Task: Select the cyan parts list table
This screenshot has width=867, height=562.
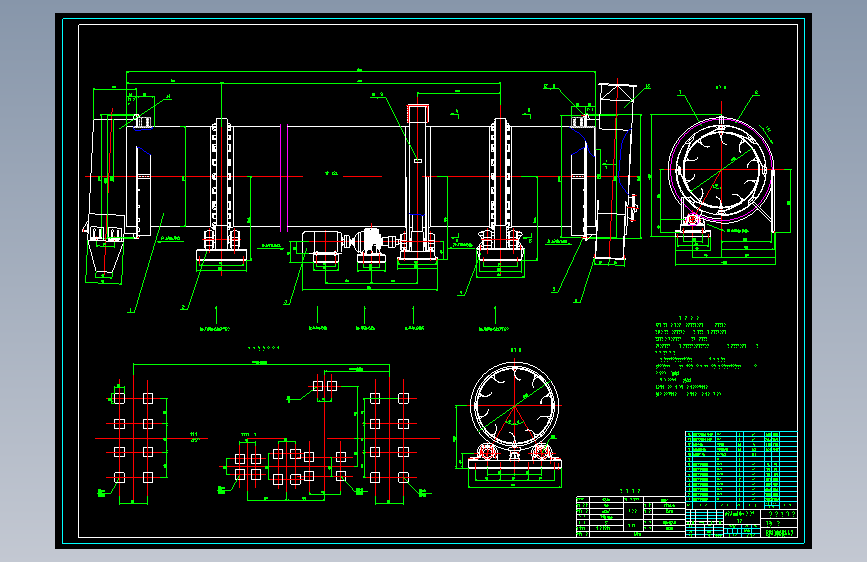Action: point(741,470)
